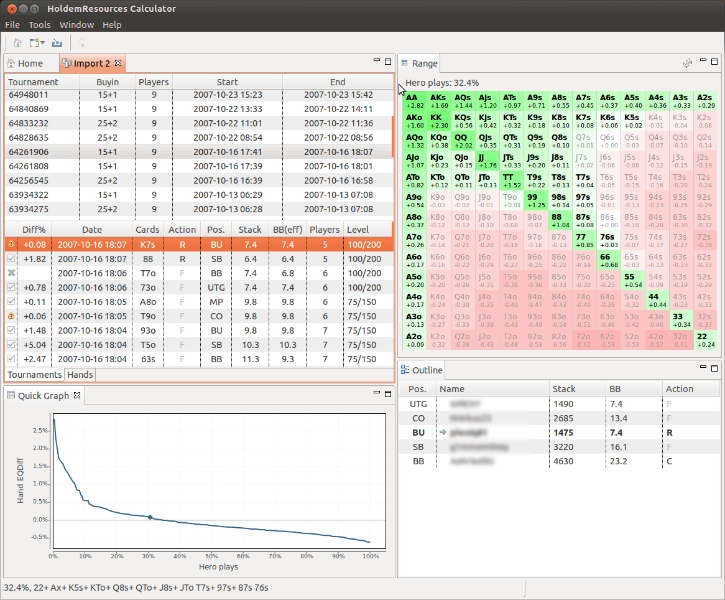Image resolution: width=725 pixels, height=600 pixels.
Task: Maximize the Quick Graph panel
Action: (x=388, y=394)
